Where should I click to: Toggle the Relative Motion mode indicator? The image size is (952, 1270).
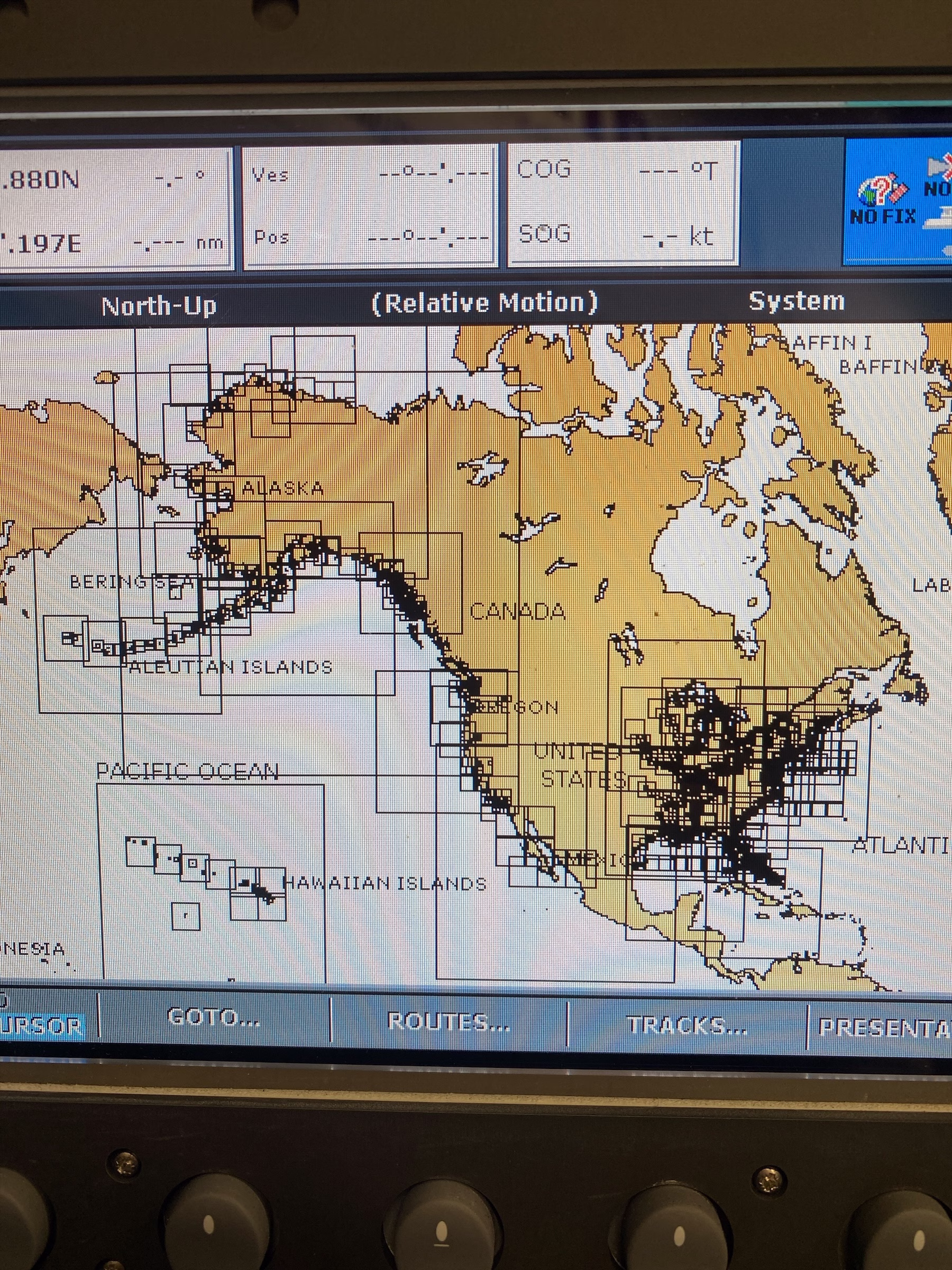(484, 303)
